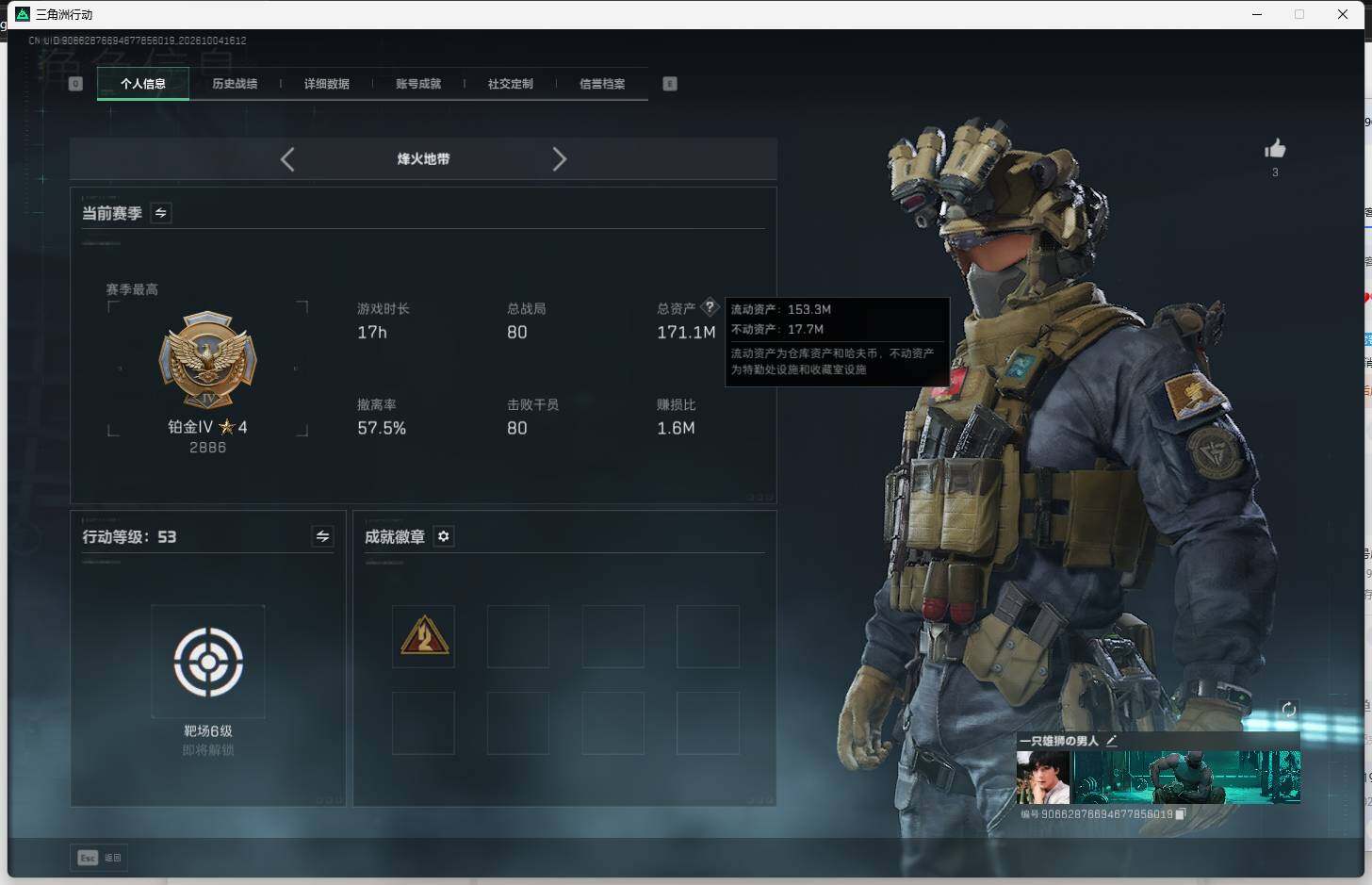This screenshot has width=1372, height=885.
Task: Click the 烽火地带 mode title
Action: click(x=423, y=159)
